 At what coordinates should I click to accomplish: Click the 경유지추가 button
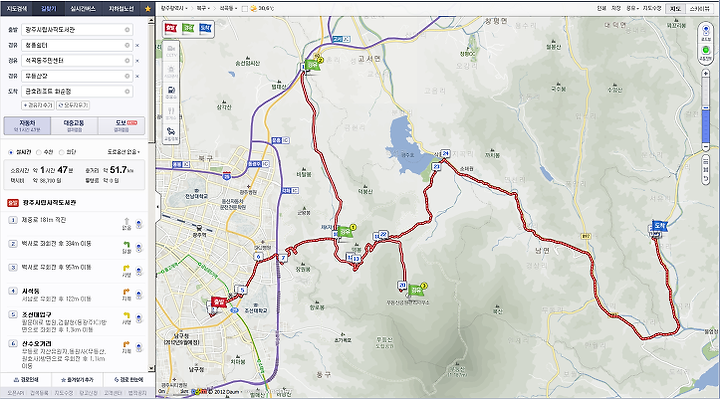click(x=38, y=105)
